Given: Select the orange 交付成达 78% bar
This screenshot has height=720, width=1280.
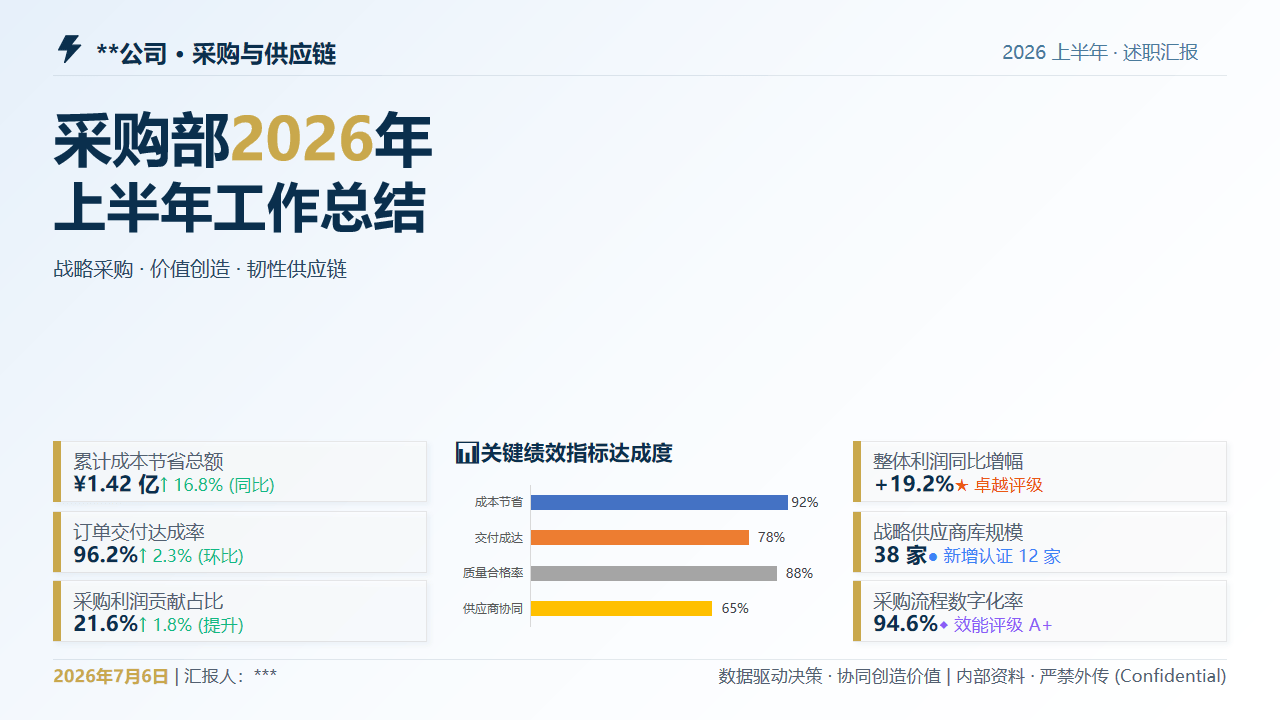Looking at the screenshot, I should pyautogui.click(x=640, y=537).
